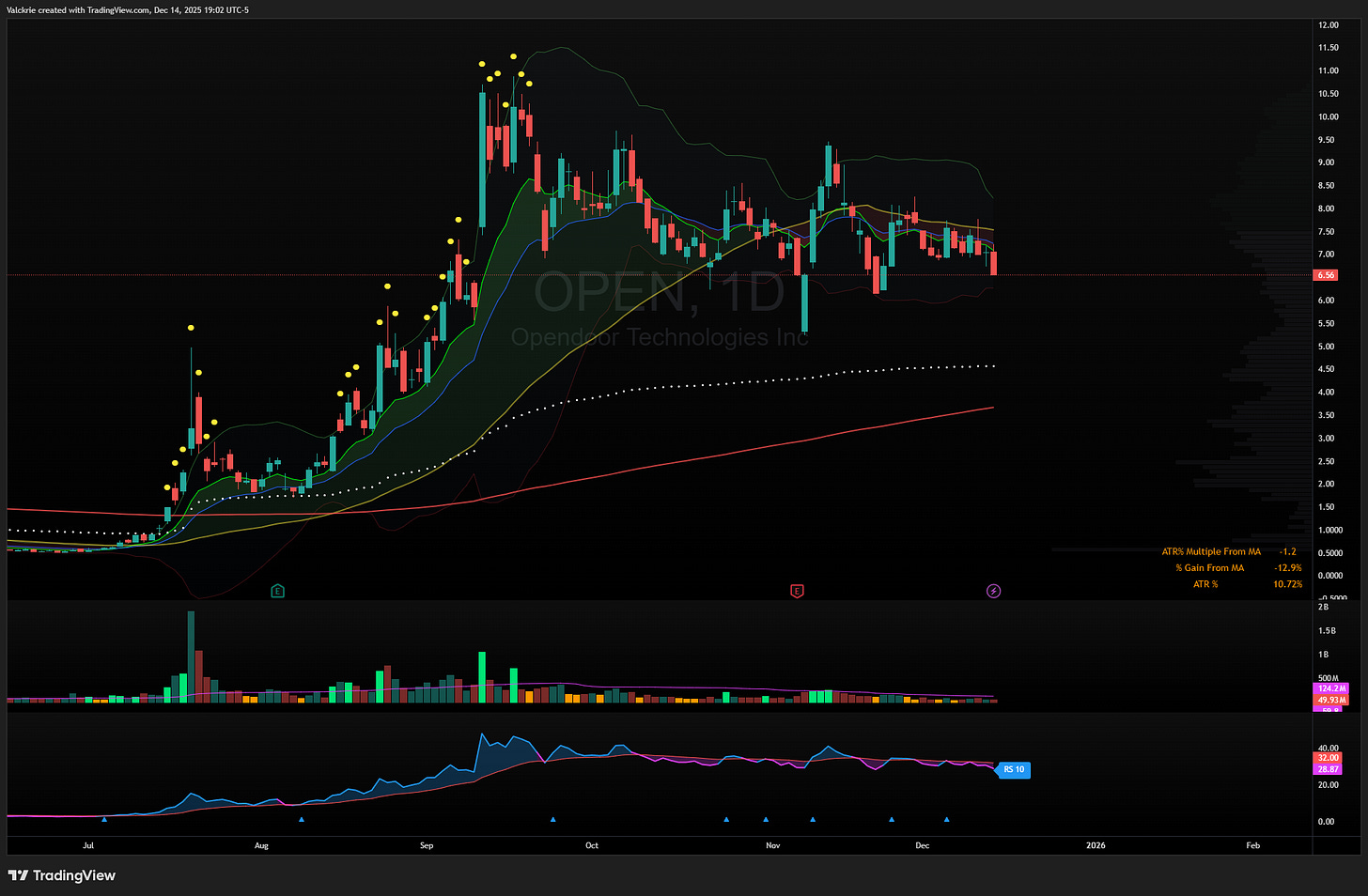Click the -12.9% gain value
Image resolution: width=1368 pixels, height=896 pixels.
1288,567
